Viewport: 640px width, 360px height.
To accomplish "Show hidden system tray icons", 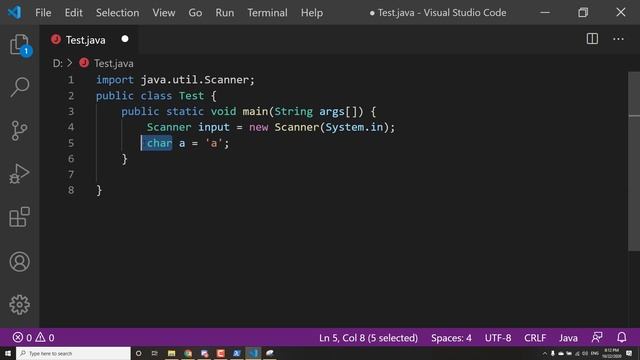I will (x=544, y=353).
